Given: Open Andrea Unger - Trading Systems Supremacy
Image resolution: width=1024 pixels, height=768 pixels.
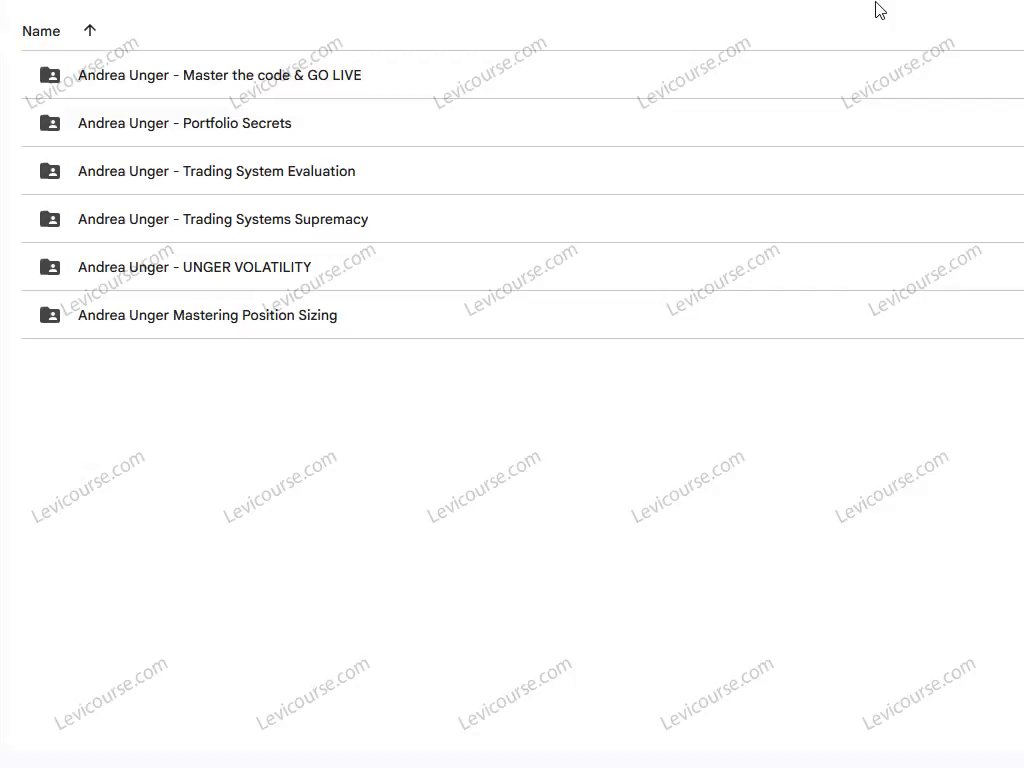Looking at the screenshot, I should (x=223, y=219).
